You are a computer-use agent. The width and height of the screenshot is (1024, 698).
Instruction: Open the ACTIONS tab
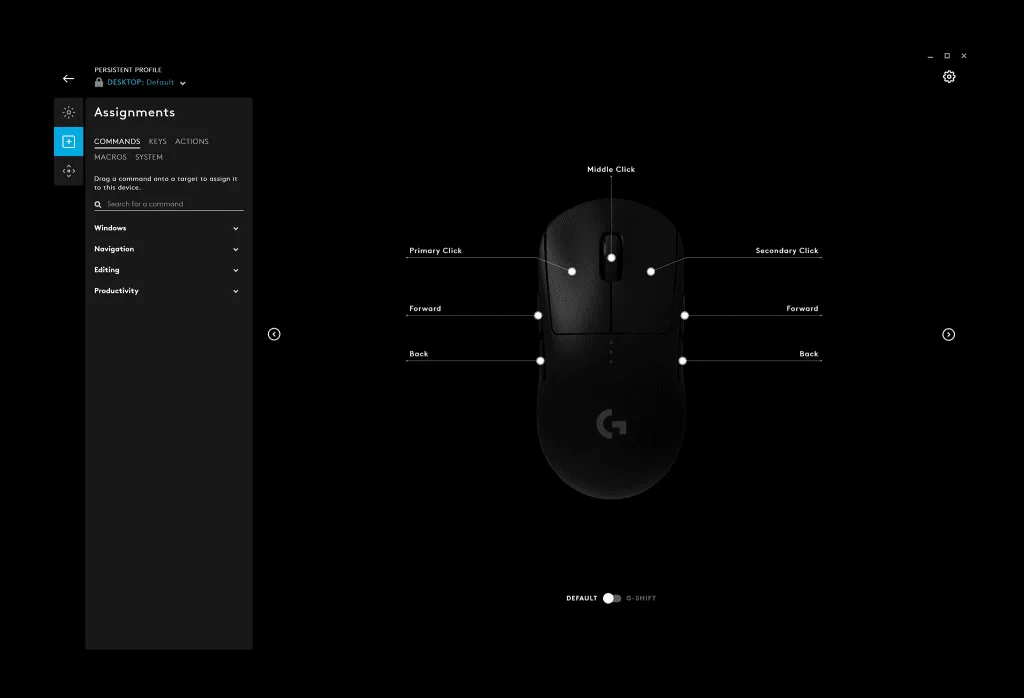tap(192, 142)
